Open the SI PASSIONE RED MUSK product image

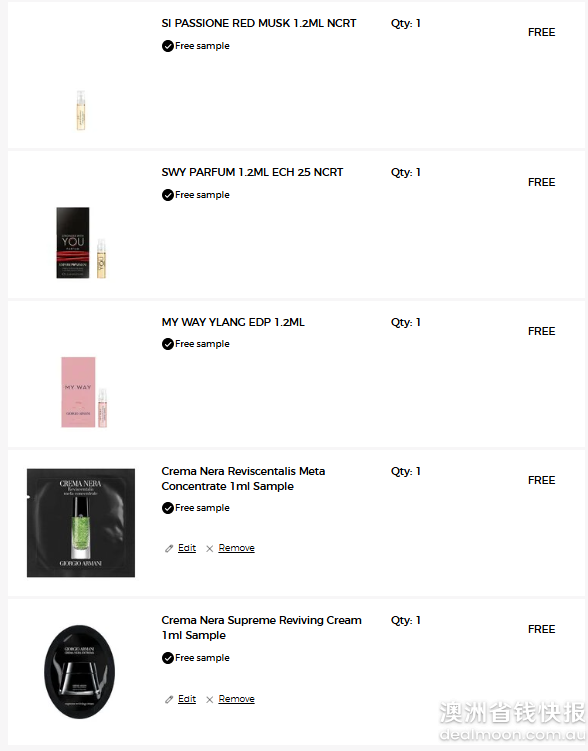pyautogui.click(x=81, y=110)
